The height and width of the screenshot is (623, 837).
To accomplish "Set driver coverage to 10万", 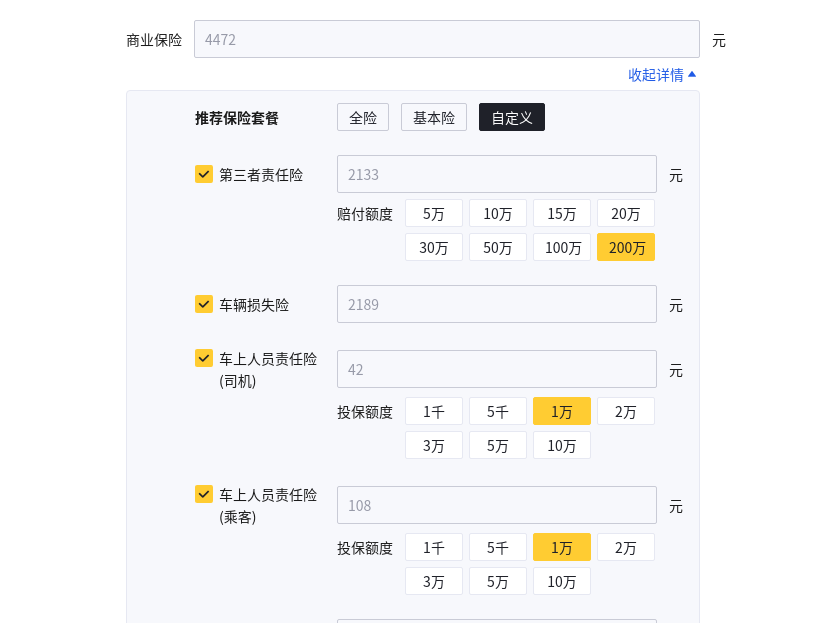I will pyautogui.click(x=562, y=446).
